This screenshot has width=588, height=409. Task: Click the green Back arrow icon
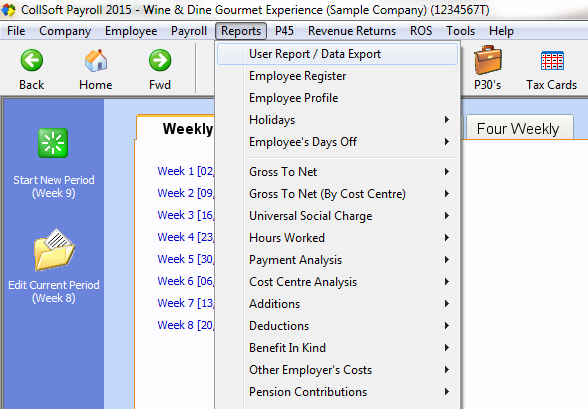[32, 60]
